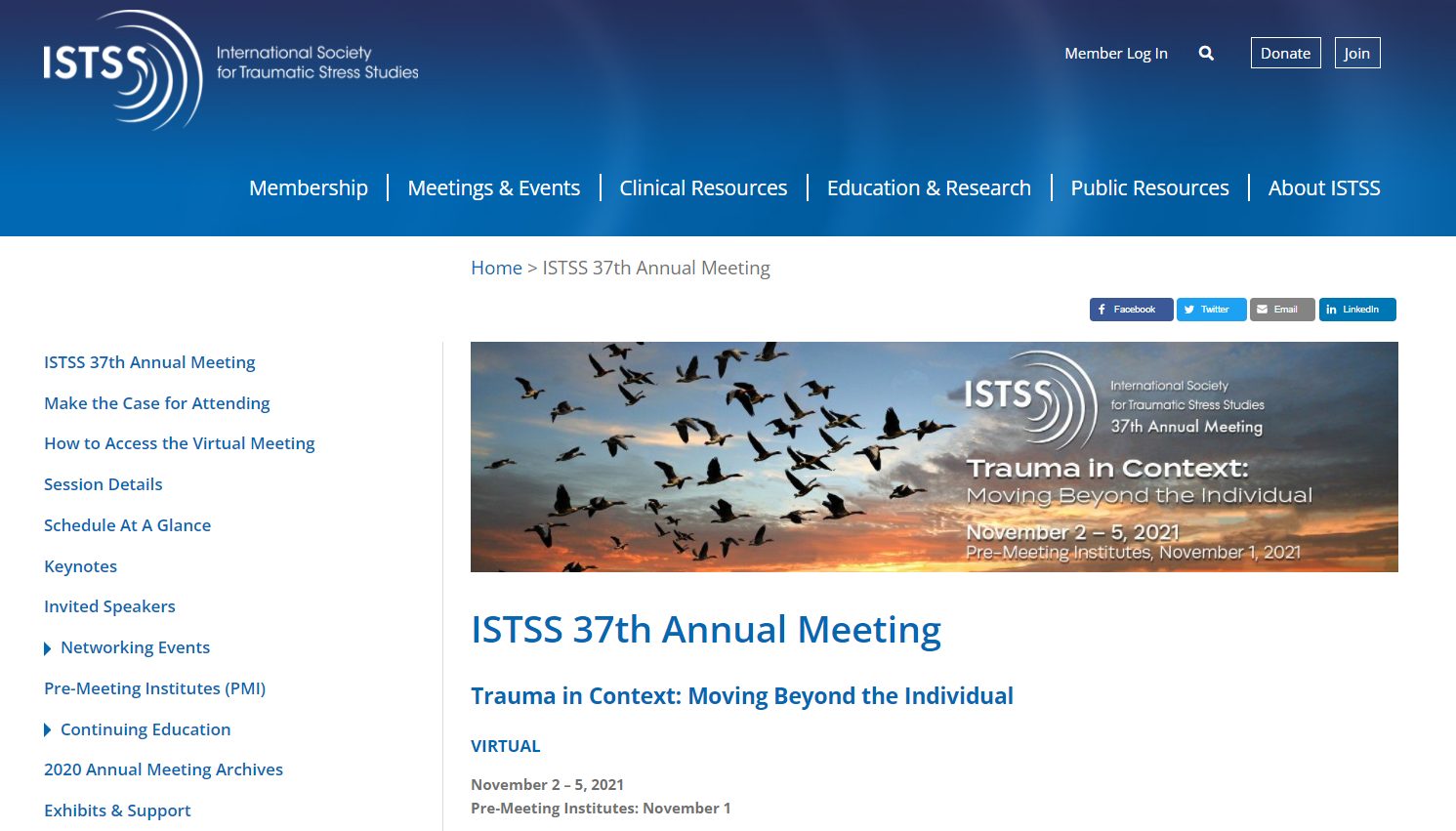Click the VIRTUAL label text

(505, 746)
